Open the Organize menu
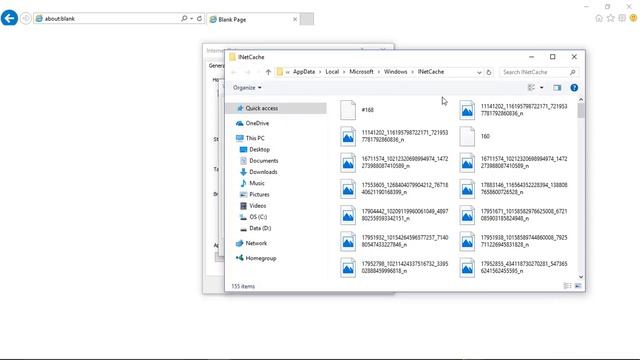Screen dimensions: 640x360 pyautogui.click(x=247, y=88)
